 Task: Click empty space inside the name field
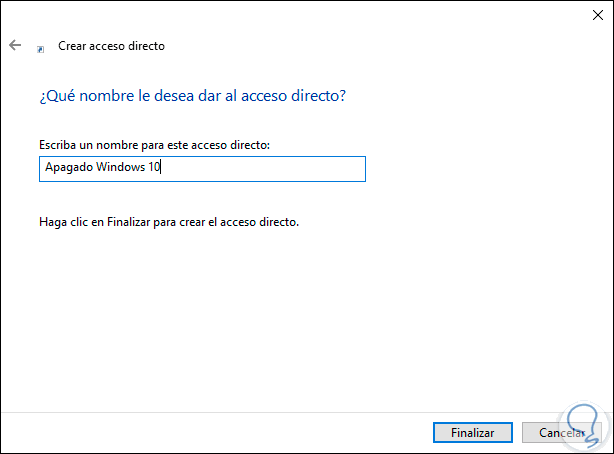[270, 169]
